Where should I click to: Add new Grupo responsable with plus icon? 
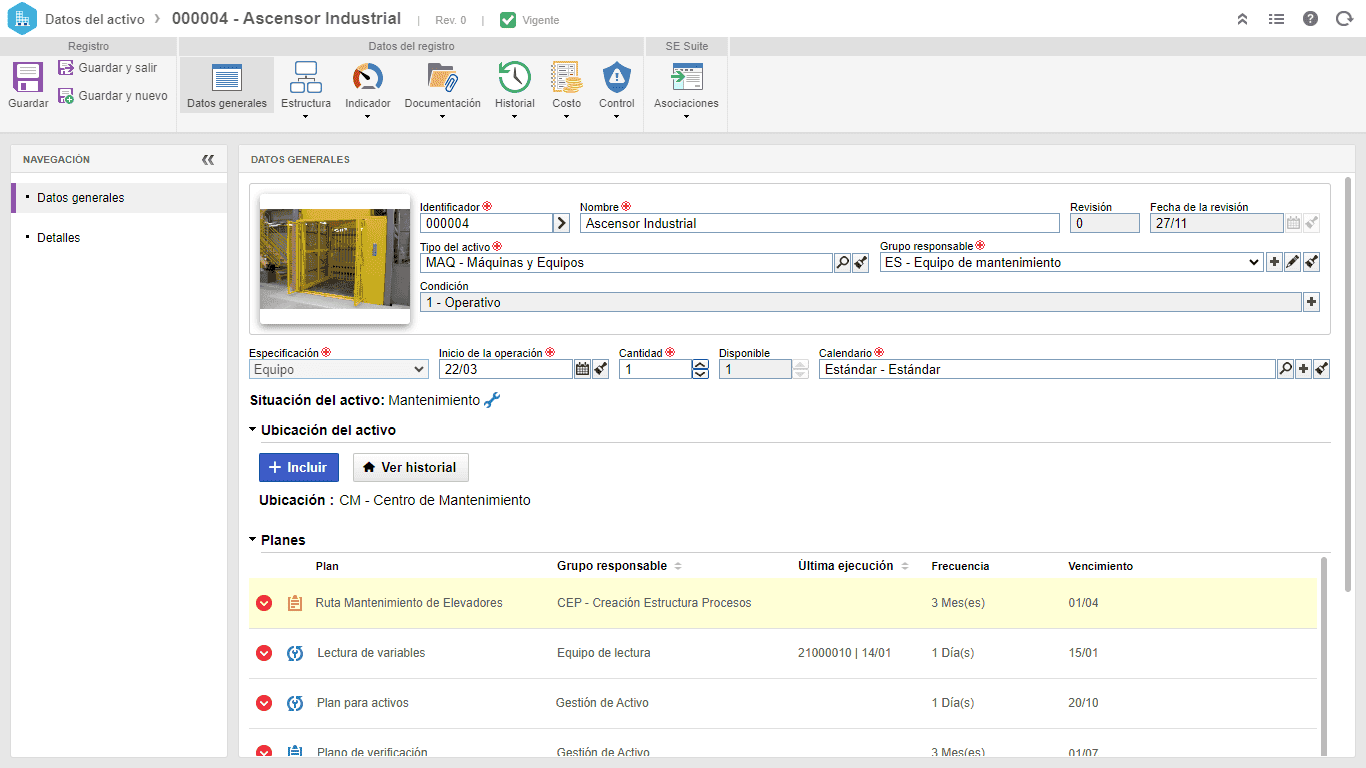click(x=1274, y=263)
